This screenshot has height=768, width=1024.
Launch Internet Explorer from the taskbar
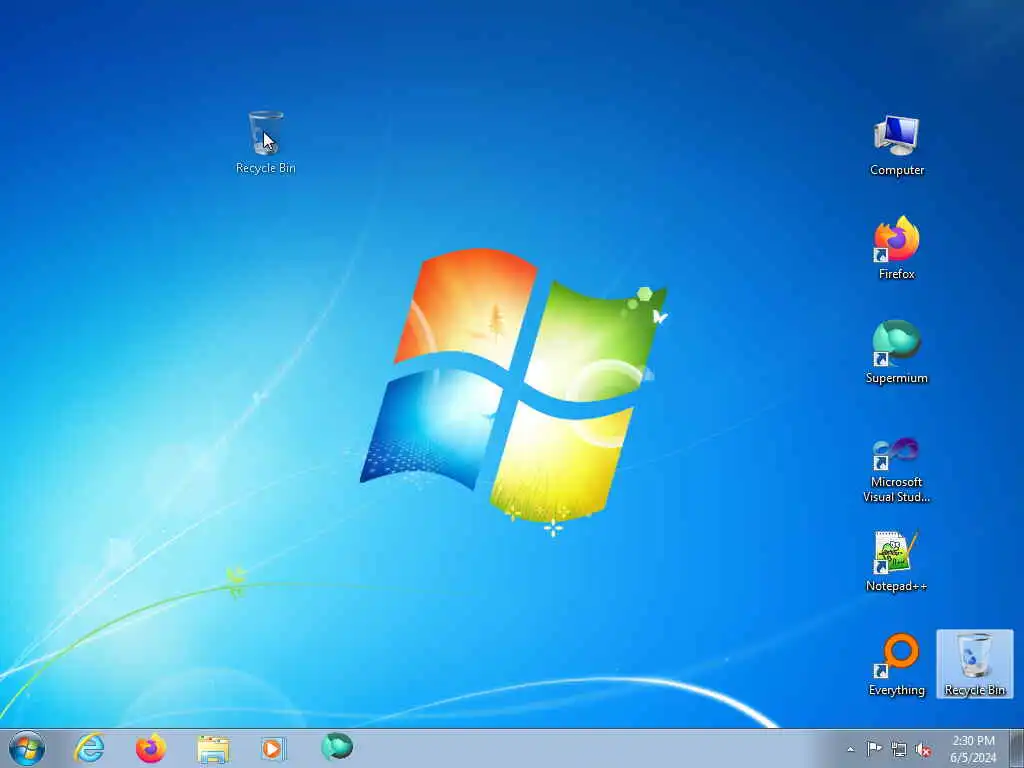tap(89, 748)
